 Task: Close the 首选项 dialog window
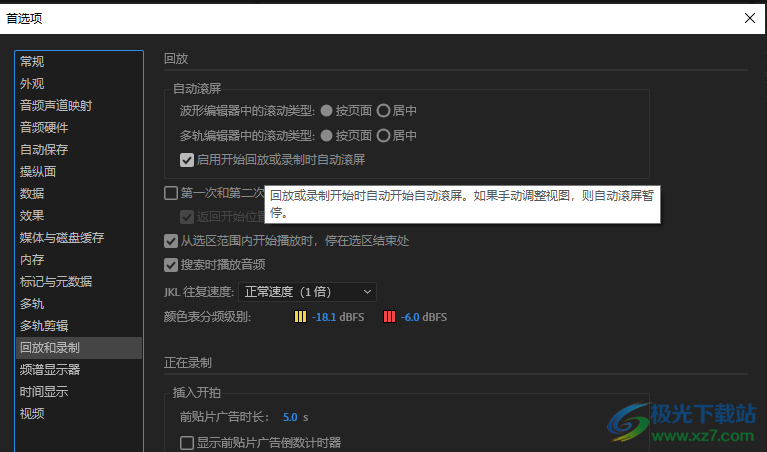pos(750,18)
